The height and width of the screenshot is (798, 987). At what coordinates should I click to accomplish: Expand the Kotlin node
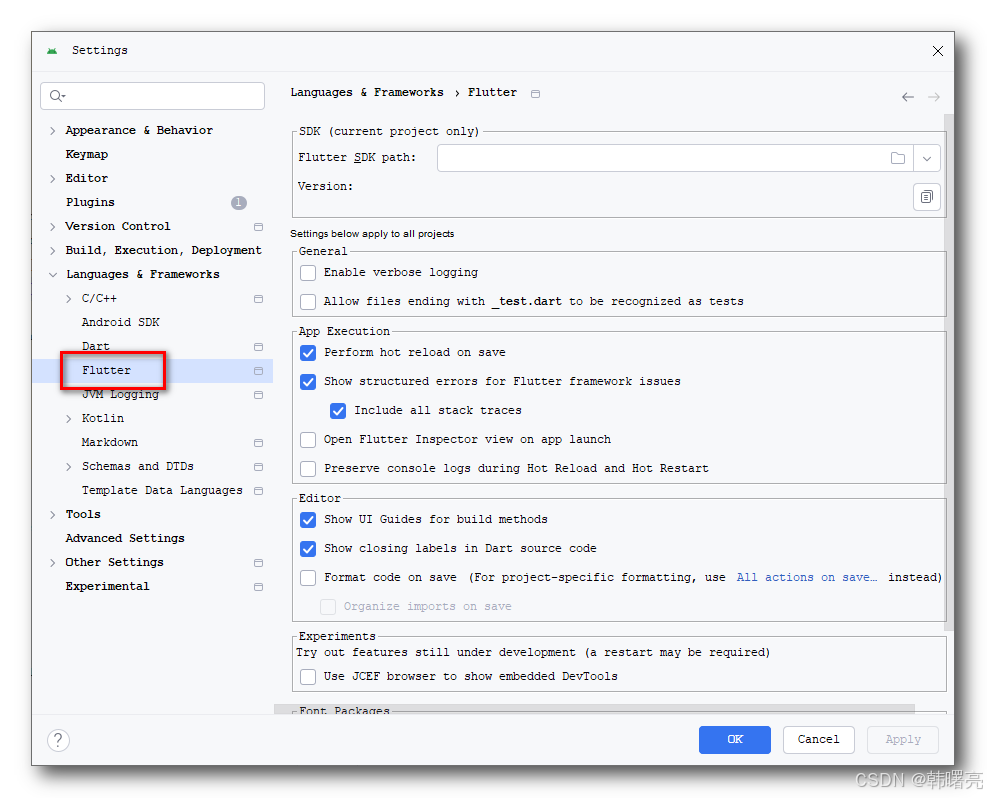69,419
